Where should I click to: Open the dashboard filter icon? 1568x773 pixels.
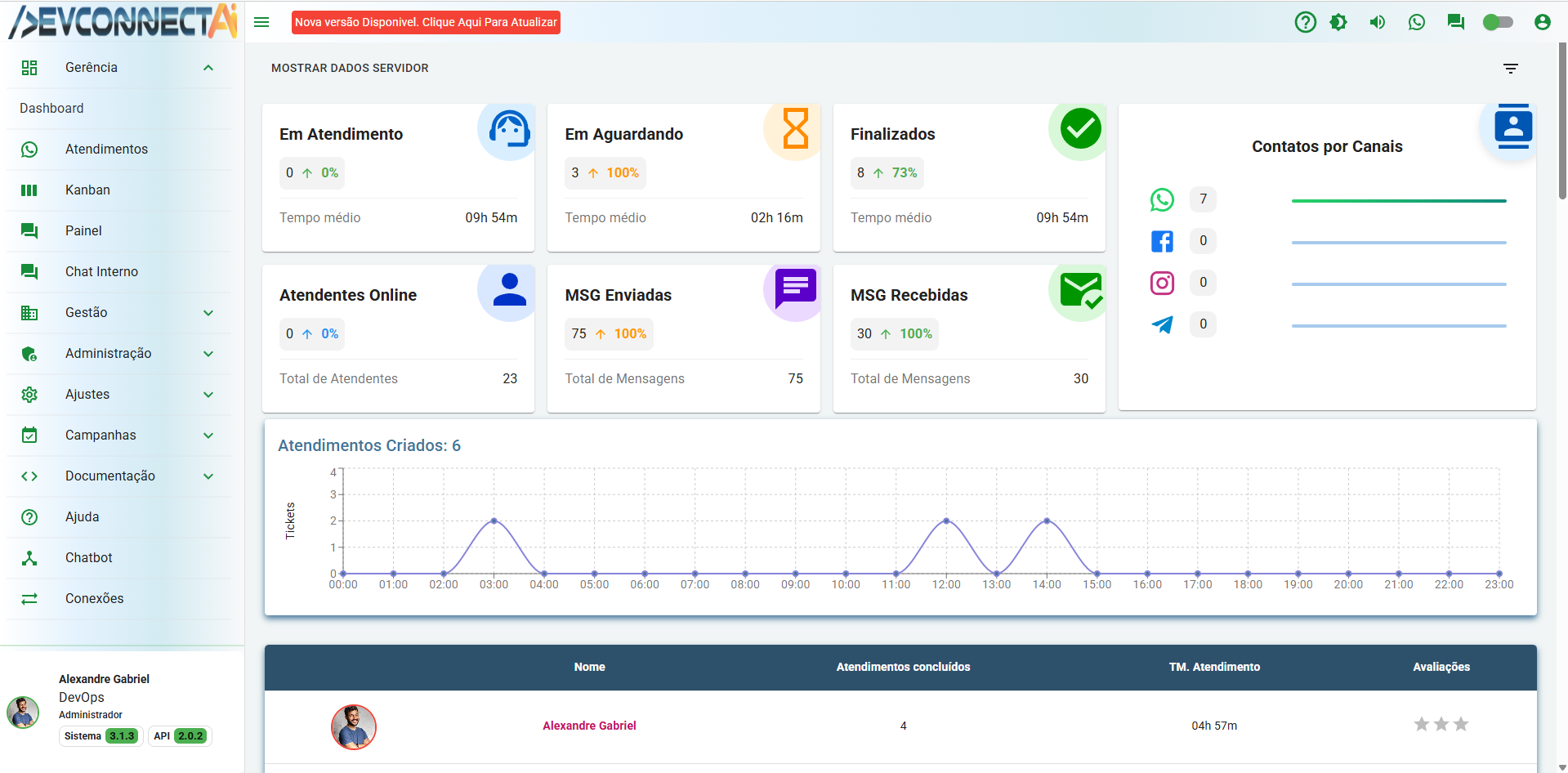[1510, 69]
